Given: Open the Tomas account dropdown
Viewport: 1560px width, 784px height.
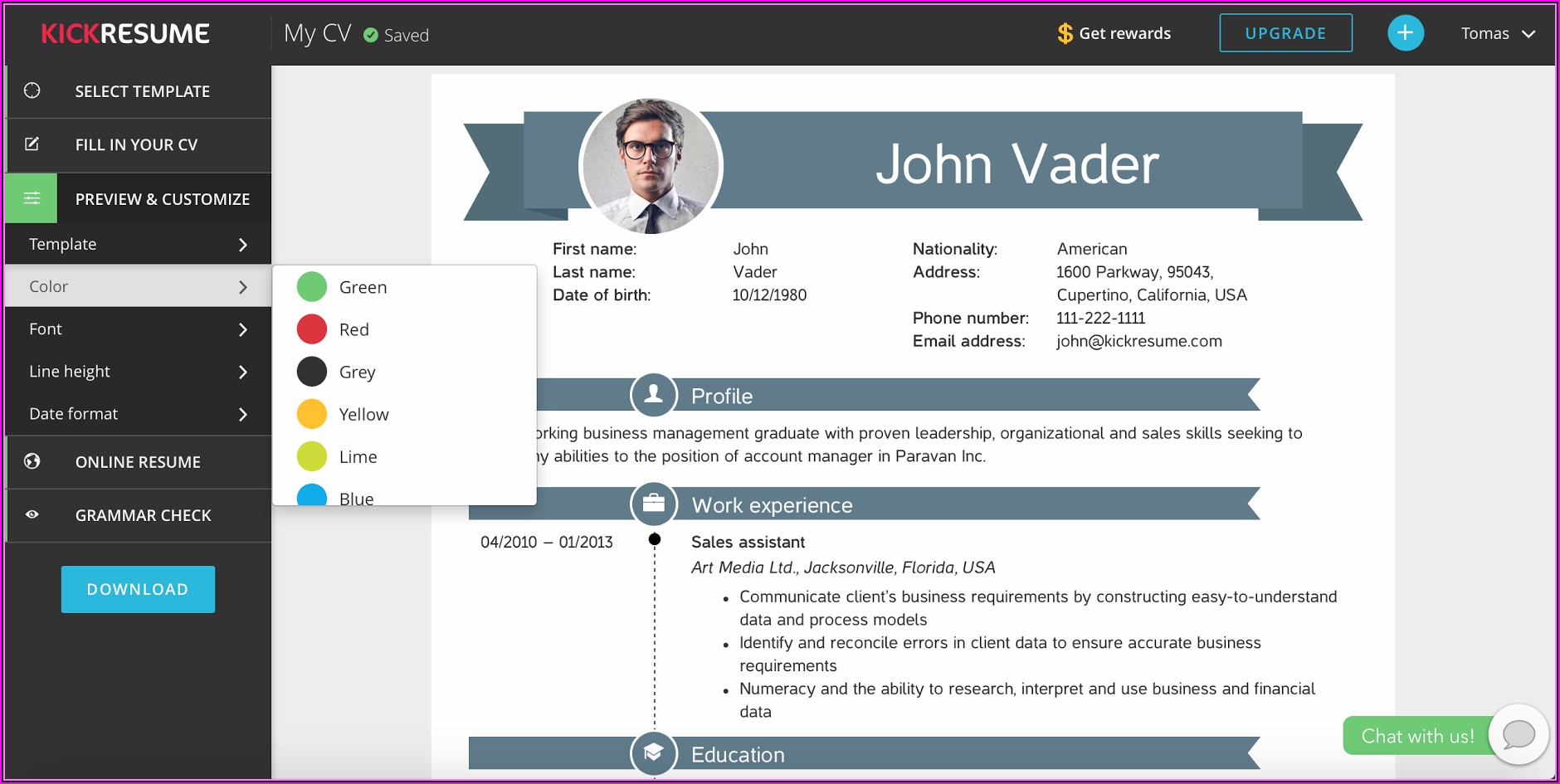Looking at the screenshot, I should pos(1497,34).
